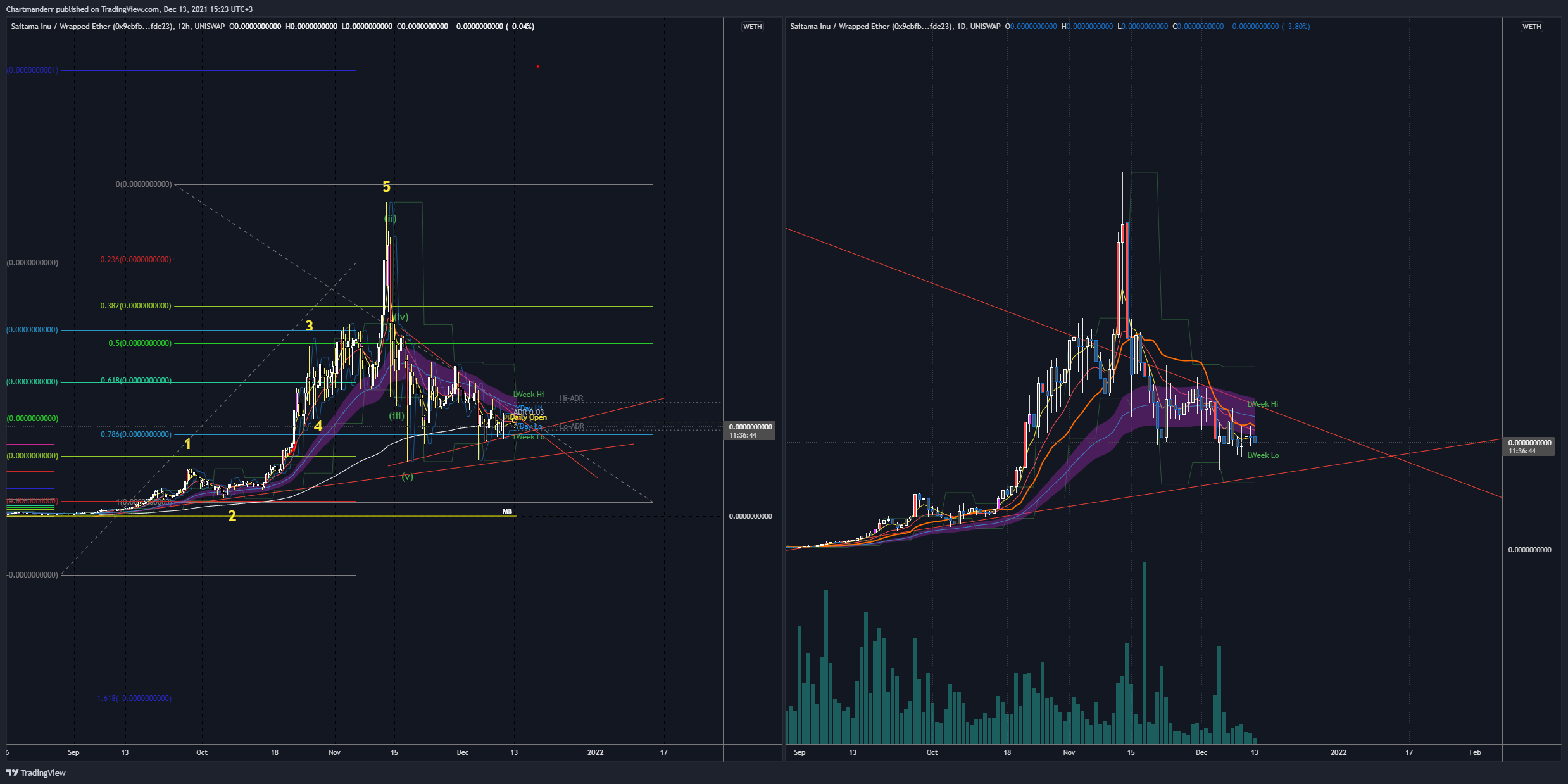Click the green (v) sub-wave label
The image size is (1568, 784).
pyautogui.click(x=407, y=477)
